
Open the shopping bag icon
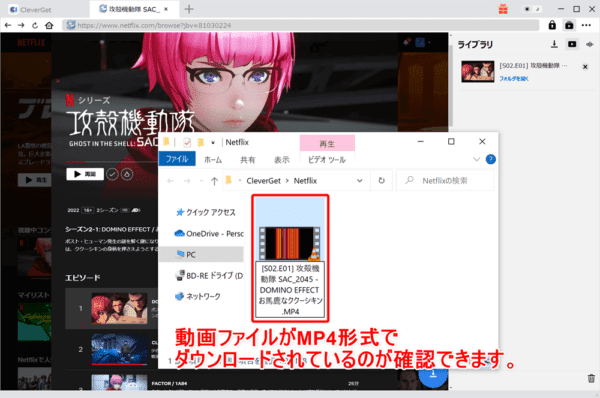point(569,25)
